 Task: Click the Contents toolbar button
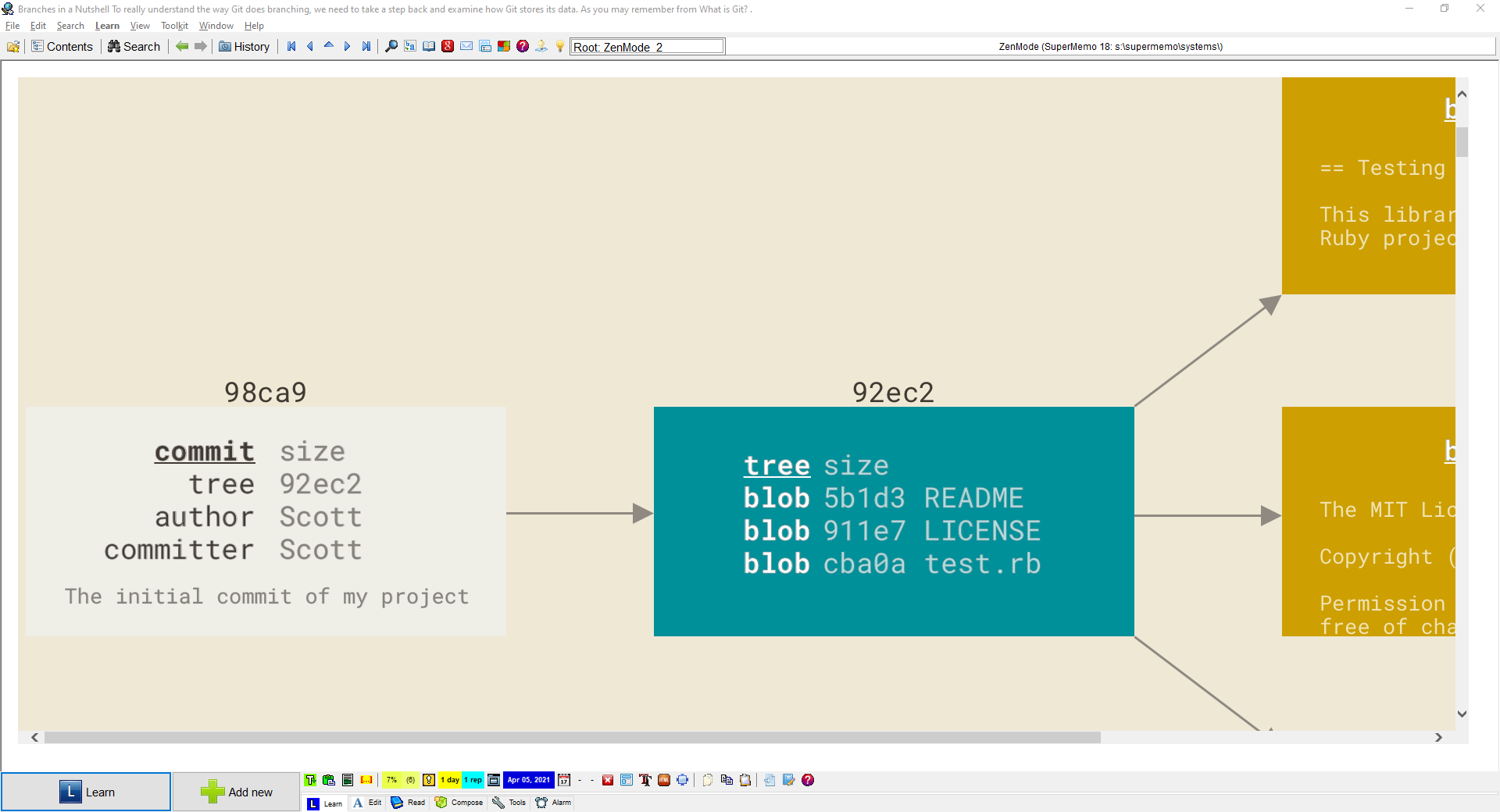pyautogui.click(x=62, y=47)
